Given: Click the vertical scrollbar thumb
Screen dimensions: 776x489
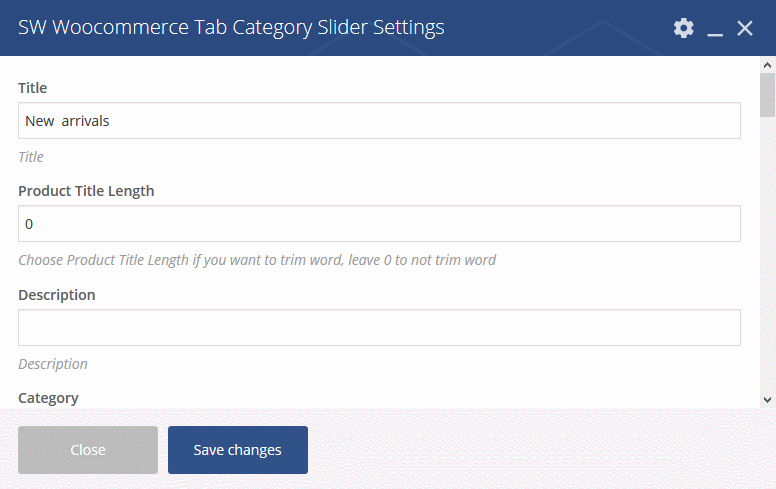Looking at the screenshot, I should pyautogui.click(x=768, y=95).
